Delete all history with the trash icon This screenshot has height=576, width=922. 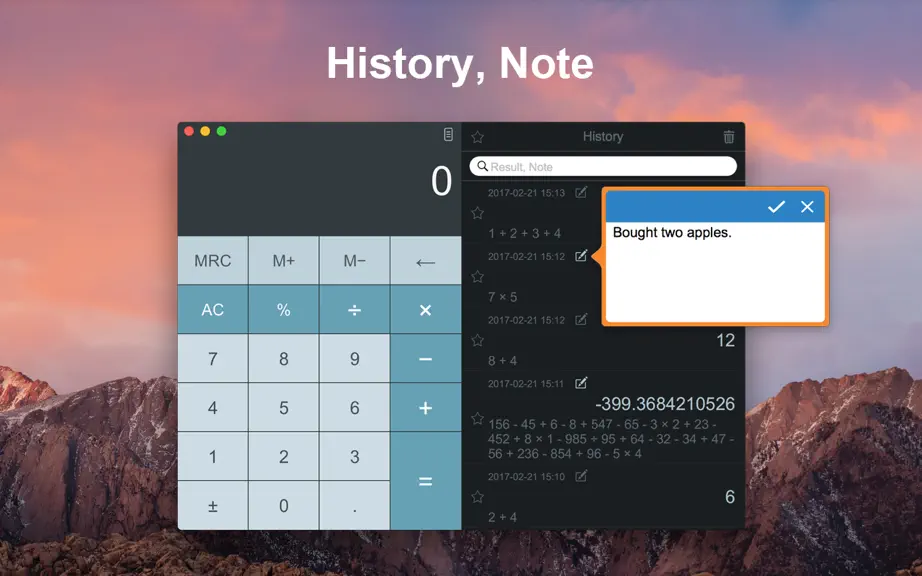pos(729,137)
